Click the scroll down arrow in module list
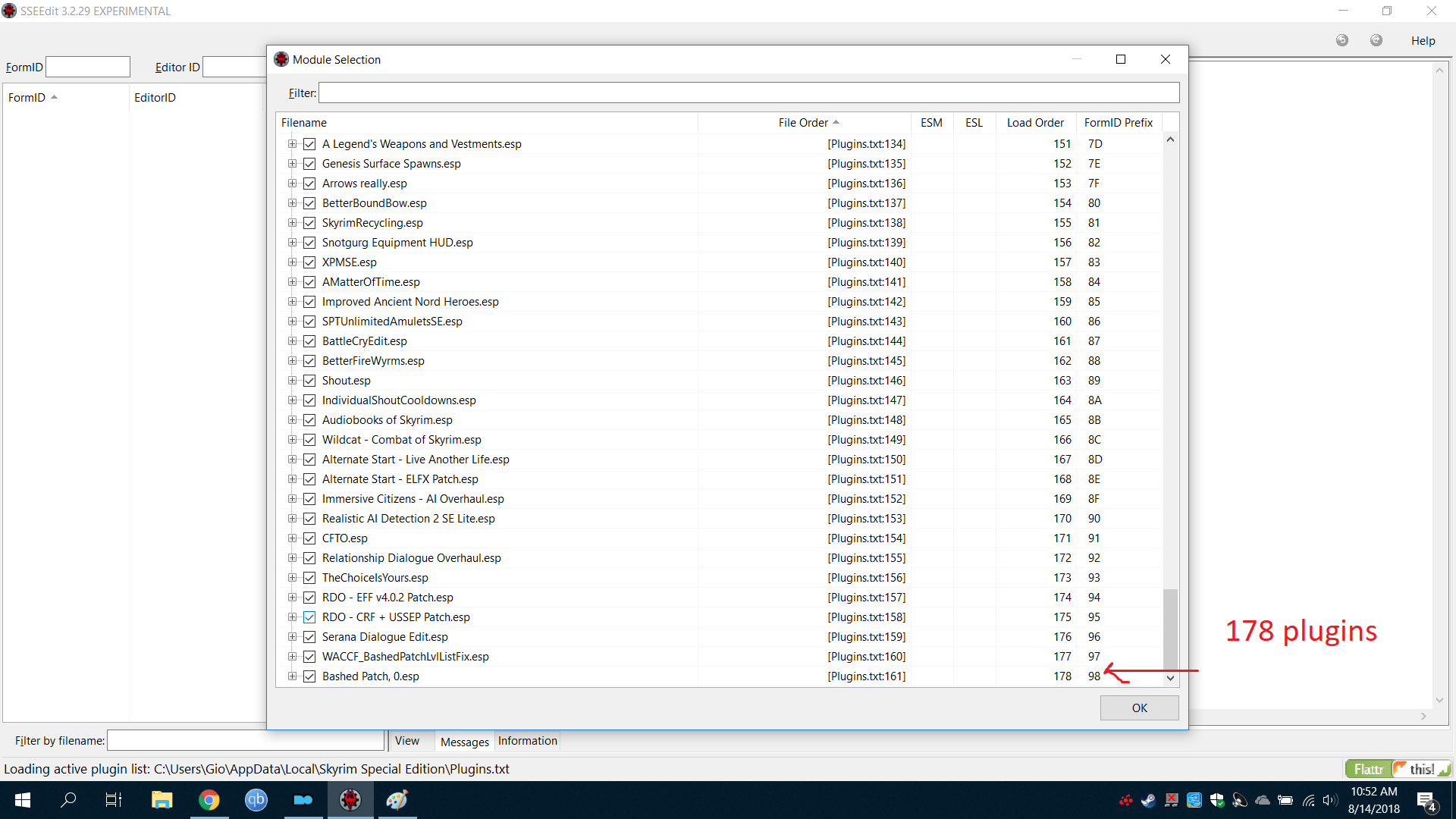Image resolution: width=1456 pixels, height=819 pixels. point(1170,678)
